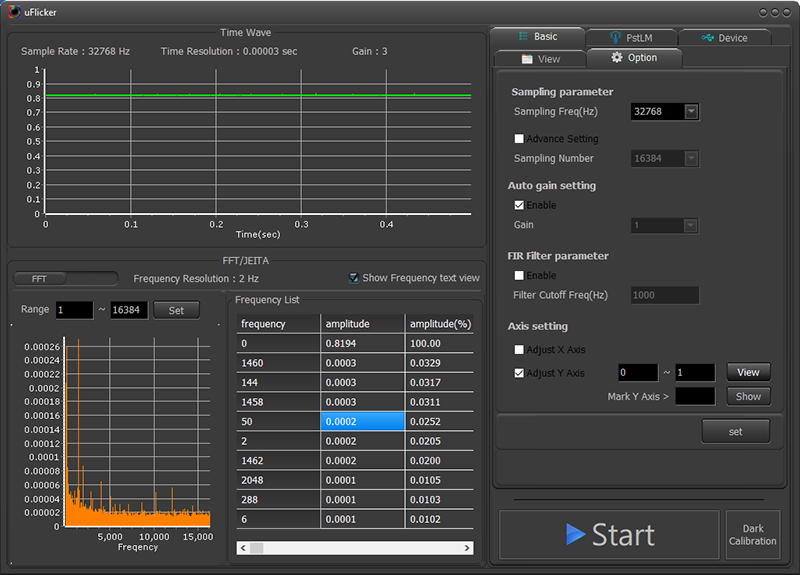Click the USB icon on Device tab
Viewport: 800px width, 575px height.
click(x=708, y=38)
